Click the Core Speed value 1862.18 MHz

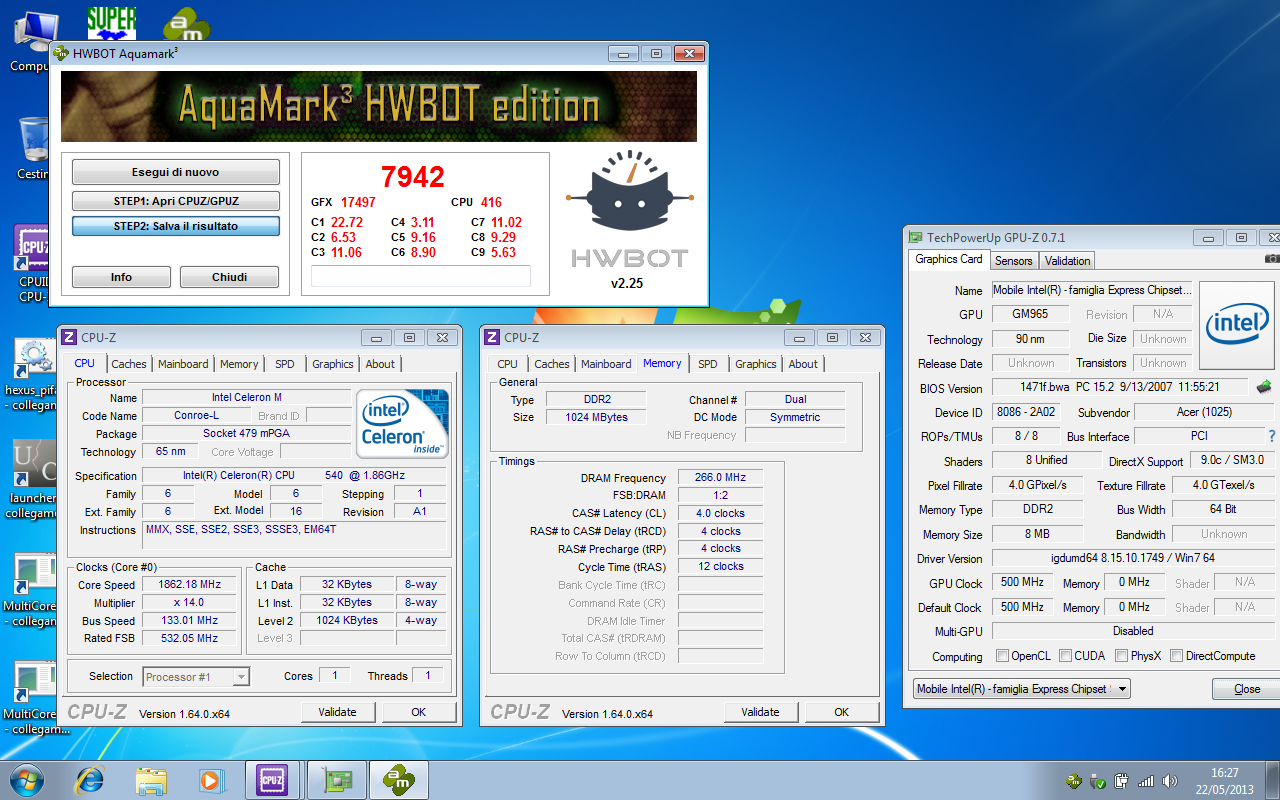[x=189, y=584]
